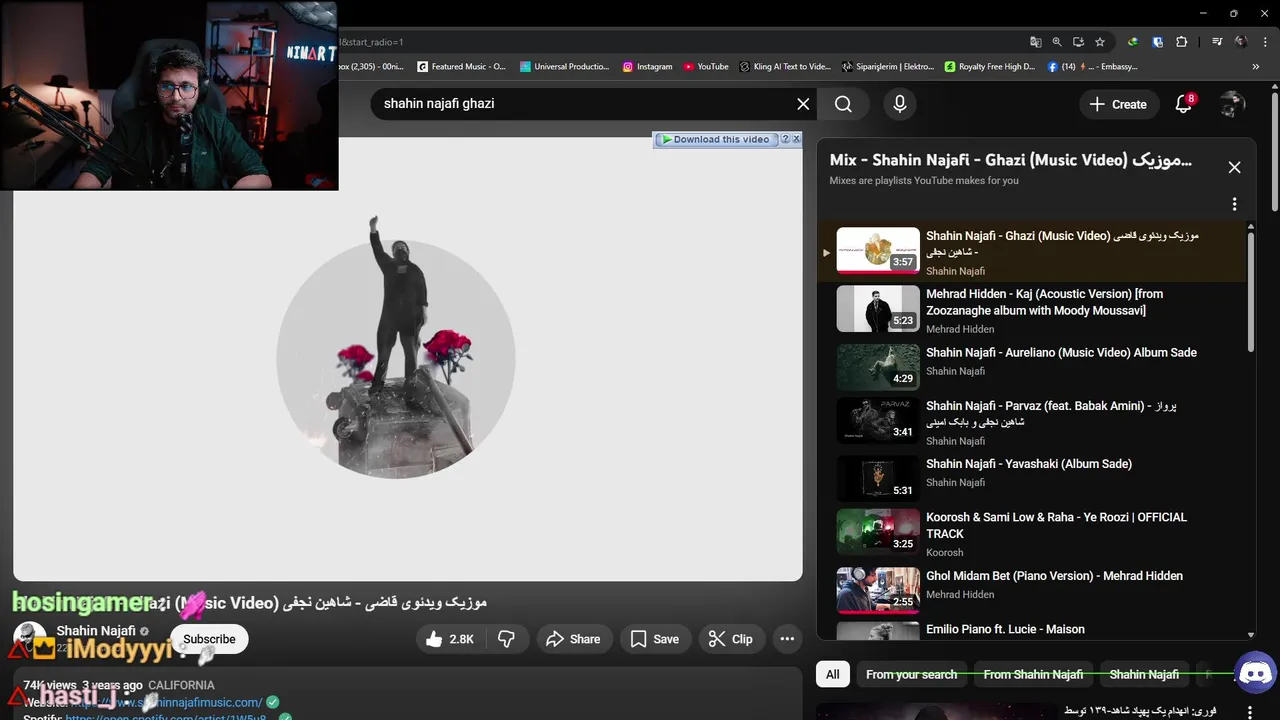Click the video player area
Image resolution: width=1280 pixels, height=720 pixels.
tap(408, 360)
